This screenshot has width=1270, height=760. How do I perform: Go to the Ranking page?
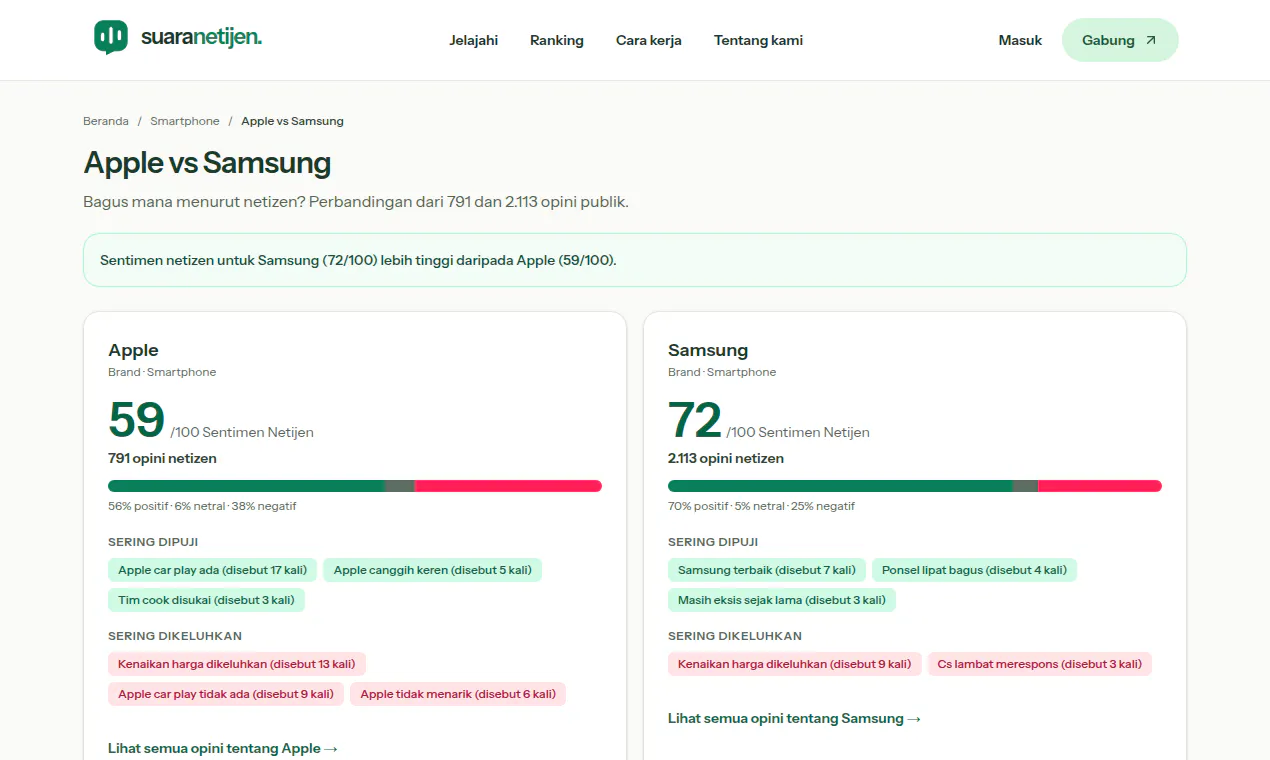557,40
